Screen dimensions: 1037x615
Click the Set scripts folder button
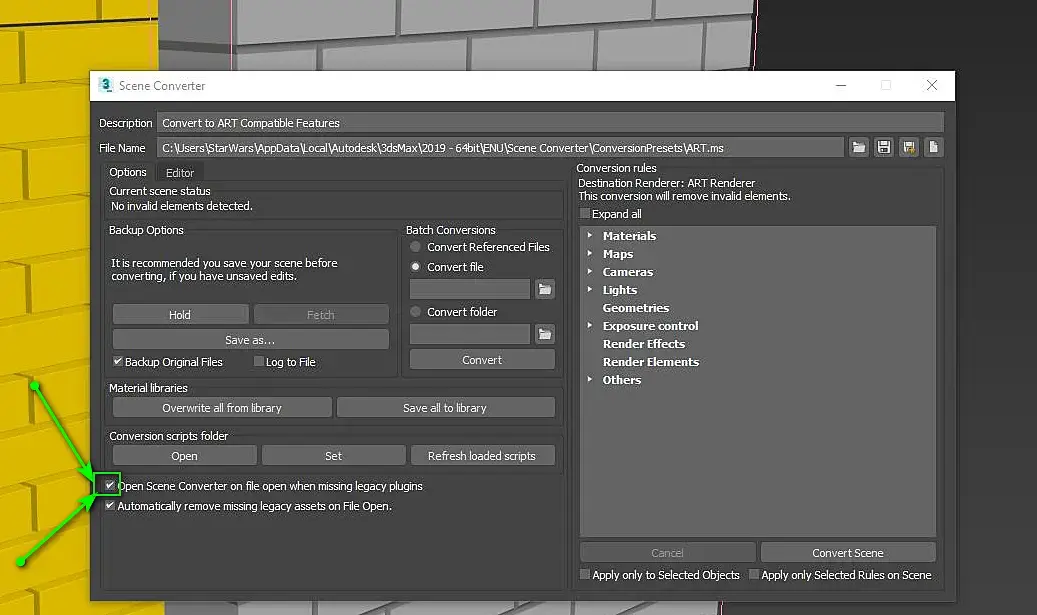333,456
